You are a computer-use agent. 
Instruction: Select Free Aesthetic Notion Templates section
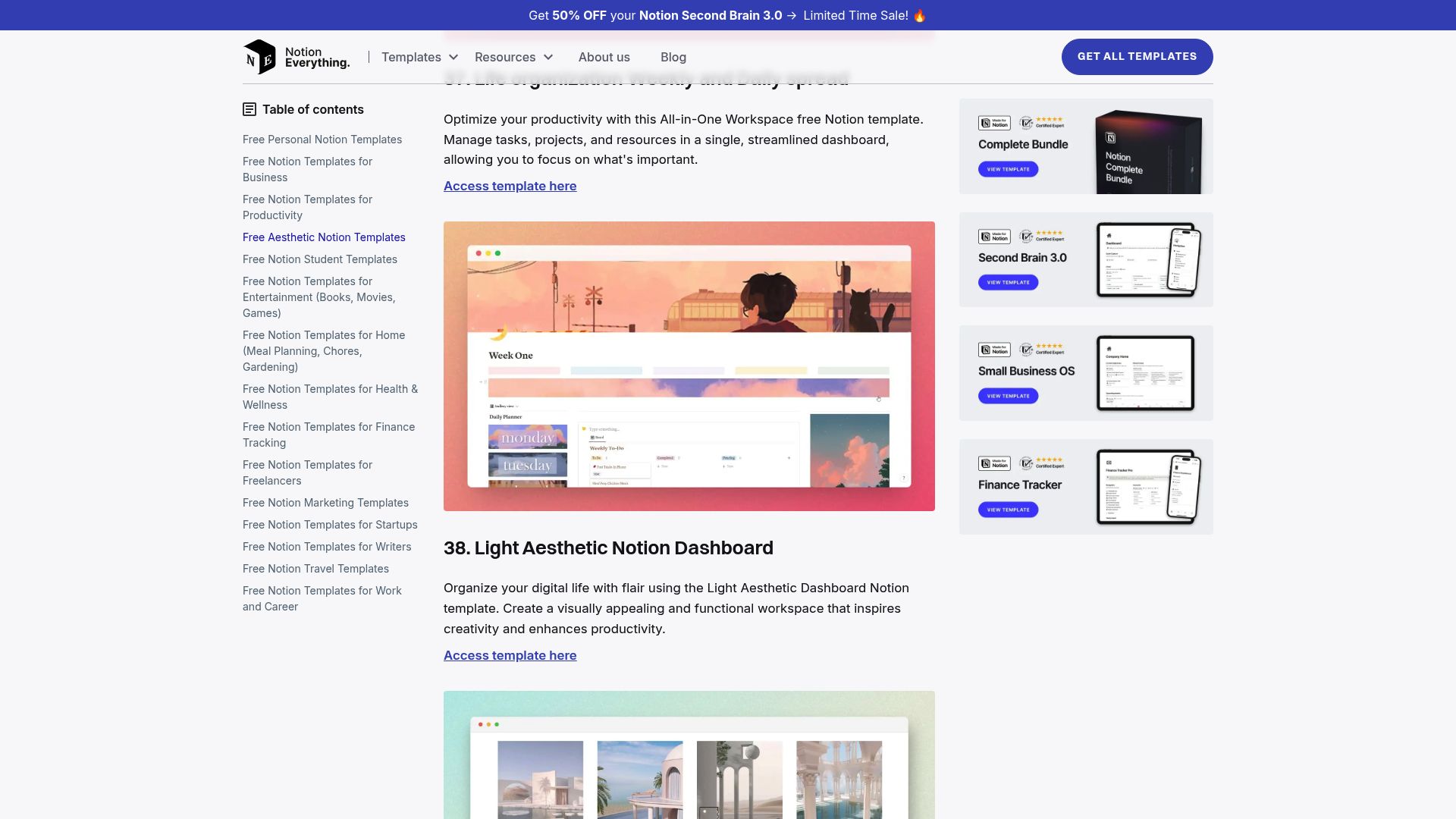324,237
